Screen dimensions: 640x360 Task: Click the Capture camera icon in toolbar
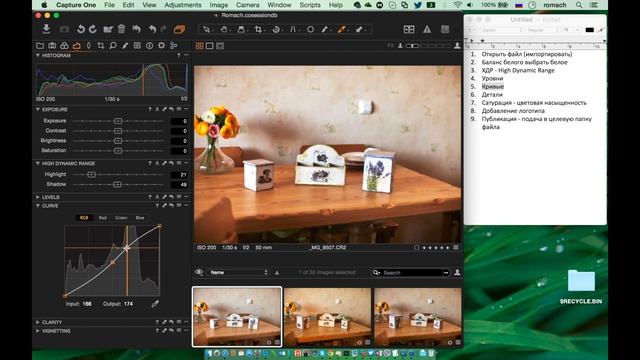pyautogui.click(x=64, y=29)
